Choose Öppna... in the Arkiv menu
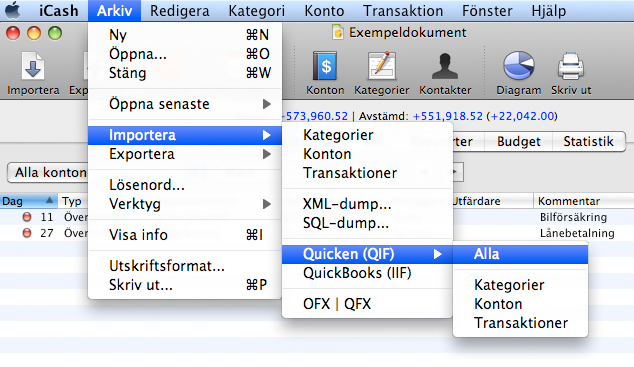This screenshot has height=367, width=634. tap(185, 54)
